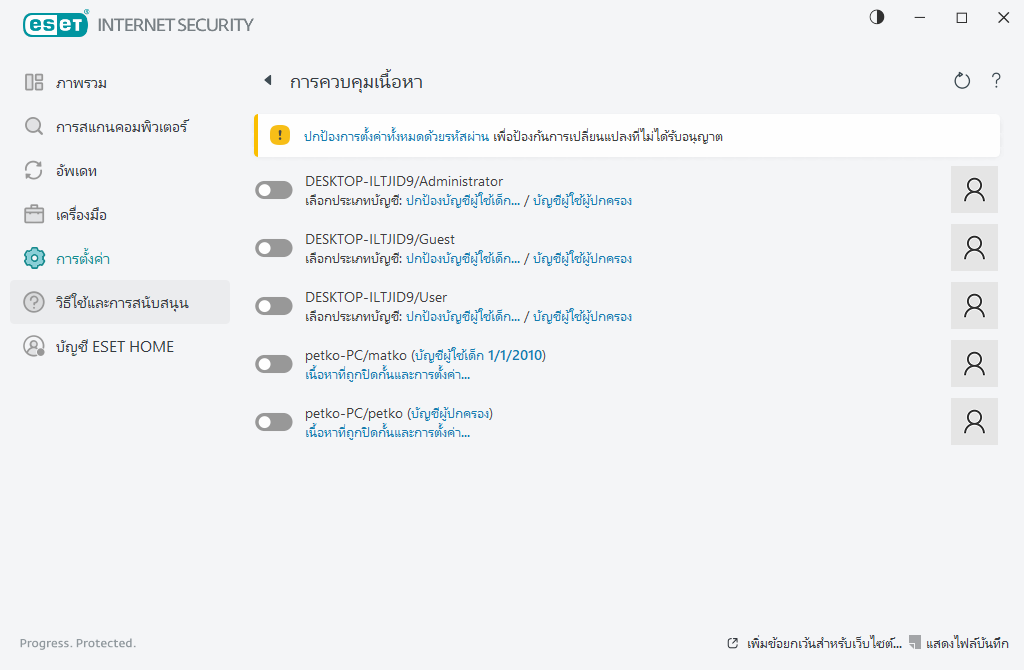This screenshot has width=1024, height=670.
Task: Open เนื้อหาที่ถูกปิดกั้นและการตั้งค่า for petko-PC/petko
Action: coord(387,433)
